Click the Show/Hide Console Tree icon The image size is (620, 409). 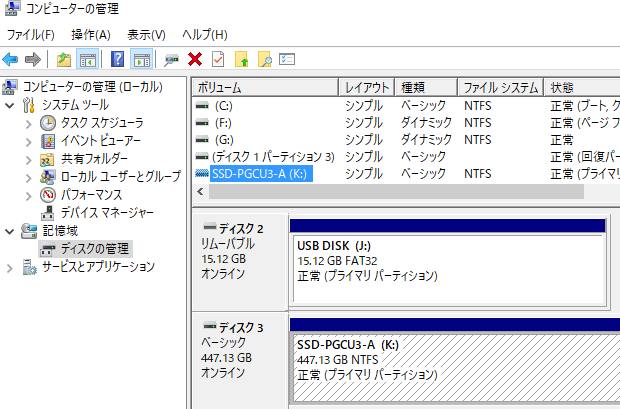click(x=87, y=60)
